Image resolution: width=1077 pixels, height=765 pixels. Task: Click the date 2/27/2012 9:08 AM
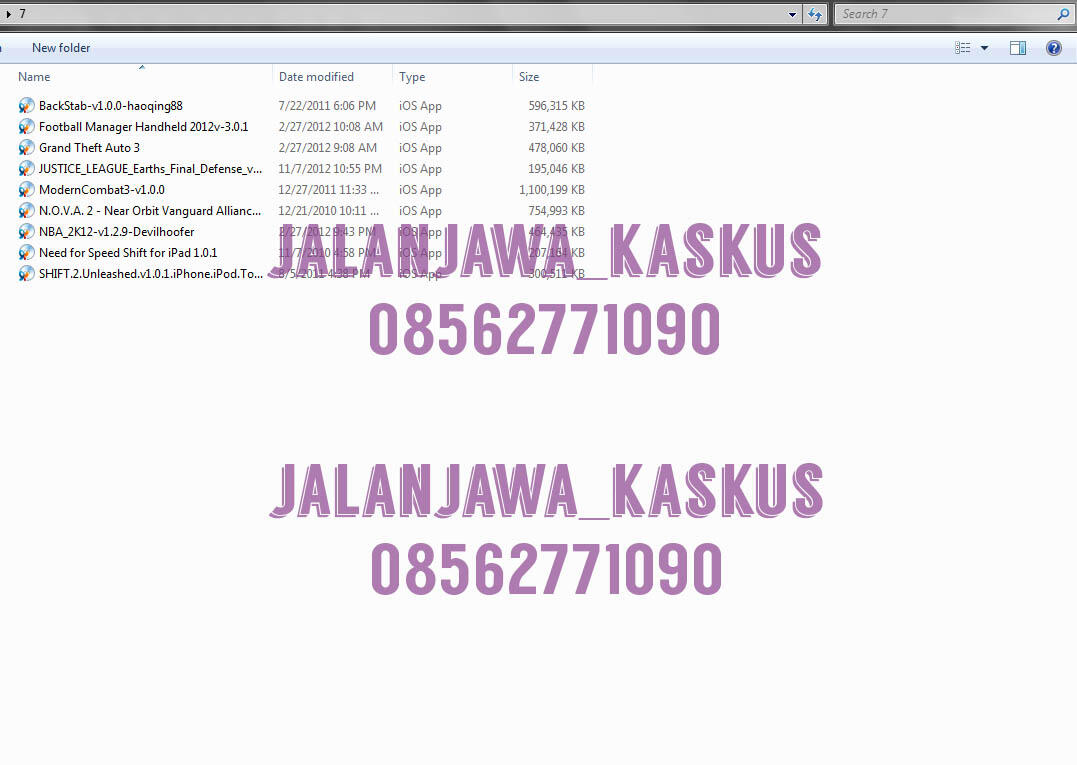tap(328, 148)
